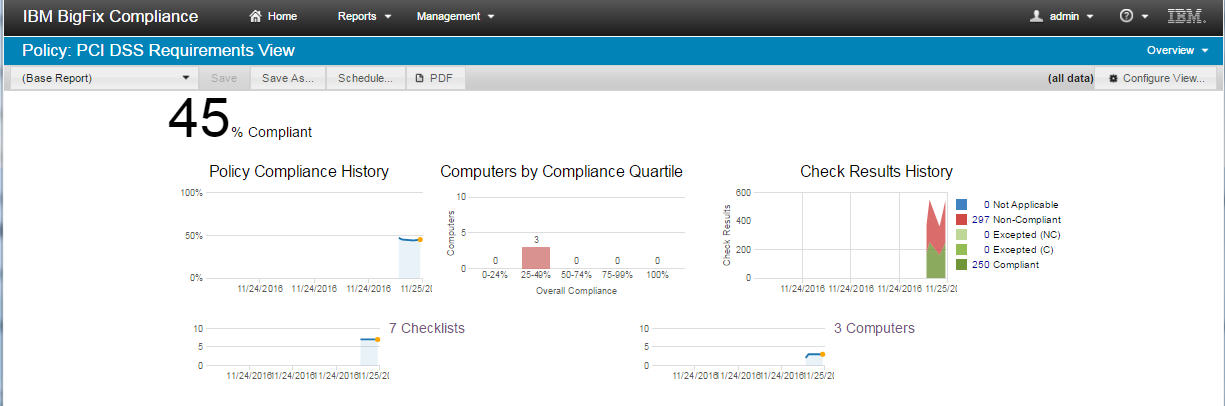Viewport: 1225px width, 406px height.
Task: Click the (all data) label
Action: [x=1070, y=78]
